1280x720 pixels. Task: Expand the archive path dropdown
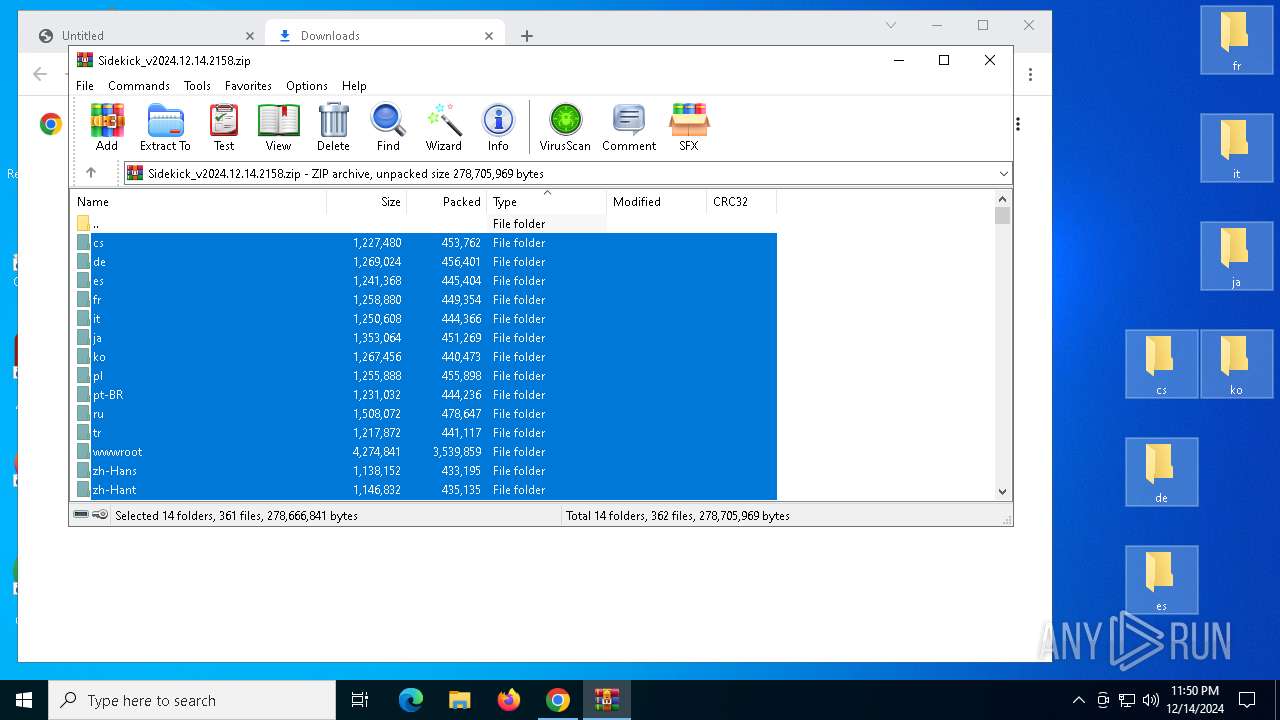1003,174
